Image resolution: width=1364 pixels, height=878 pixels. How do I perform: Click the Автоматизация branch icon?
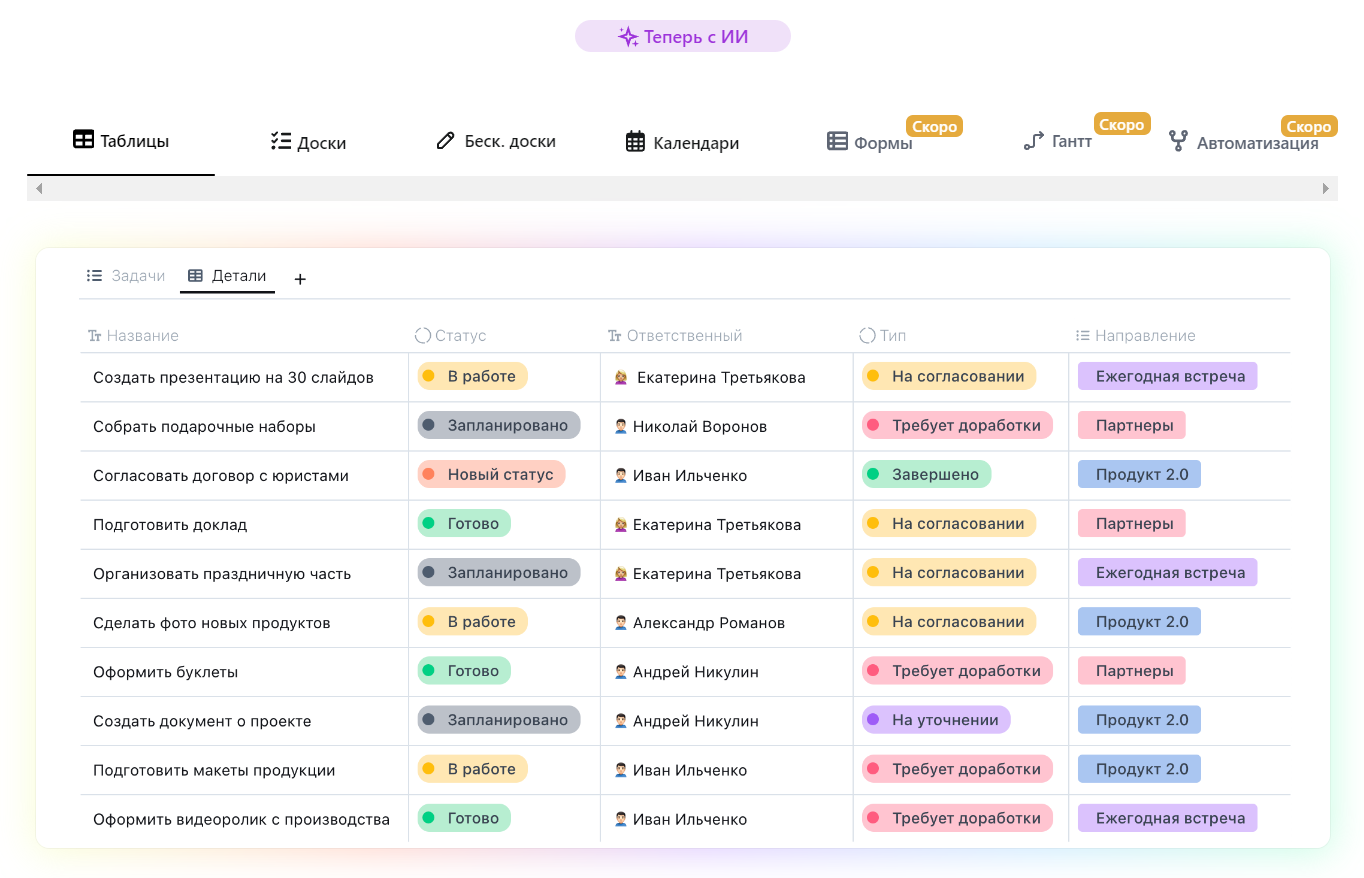(x=1178, y=142)
